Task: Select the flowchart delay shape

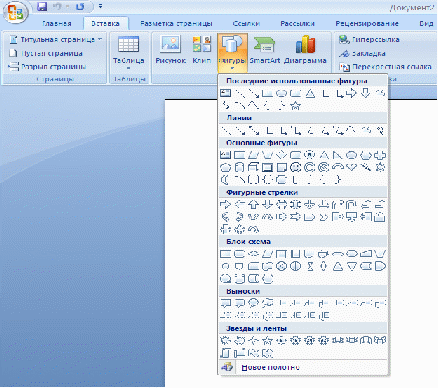Action: pos(380,266)
